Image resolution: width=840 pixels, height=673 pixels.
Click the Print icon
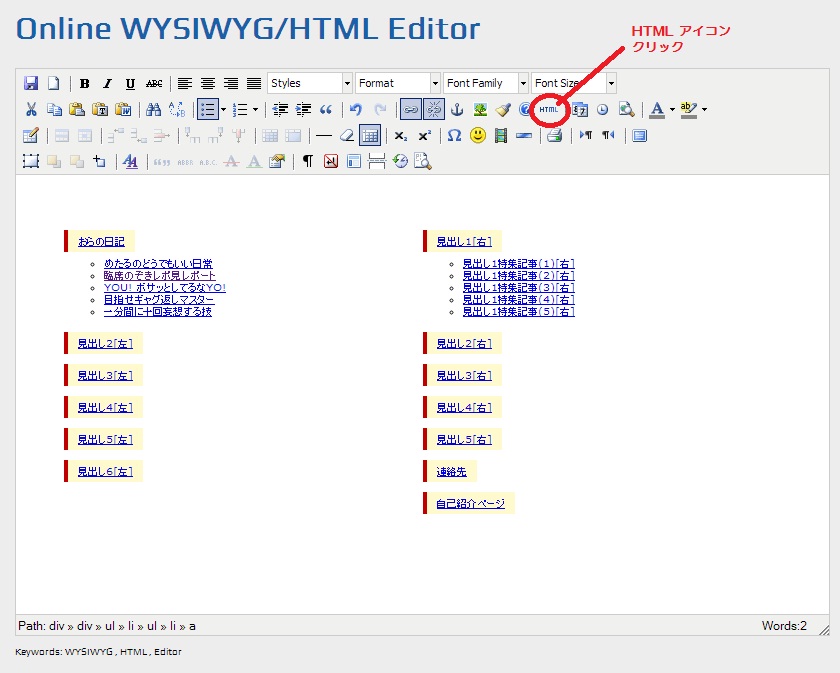554,135
